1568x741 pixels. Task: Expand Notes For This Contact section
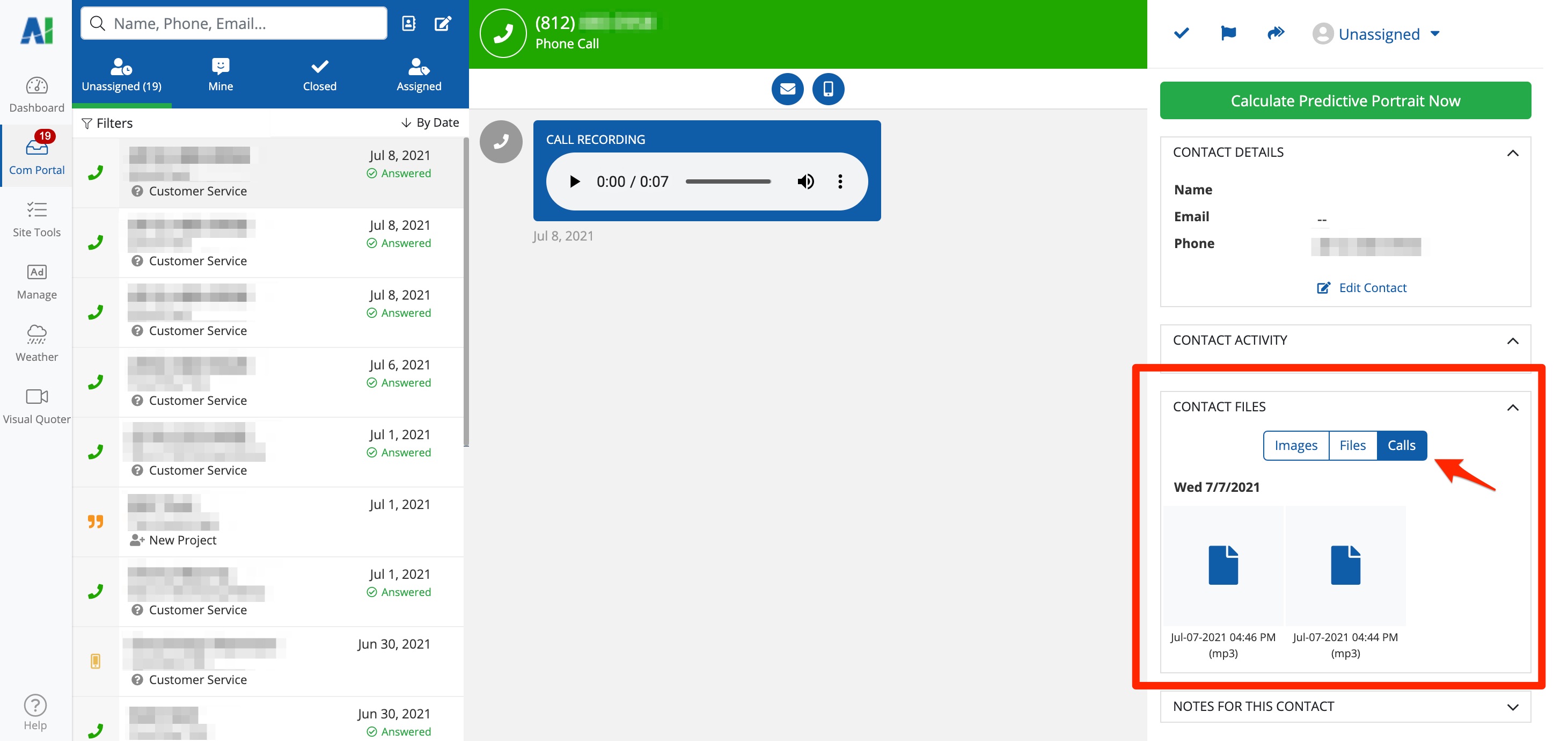click(x=1512, y=706)
